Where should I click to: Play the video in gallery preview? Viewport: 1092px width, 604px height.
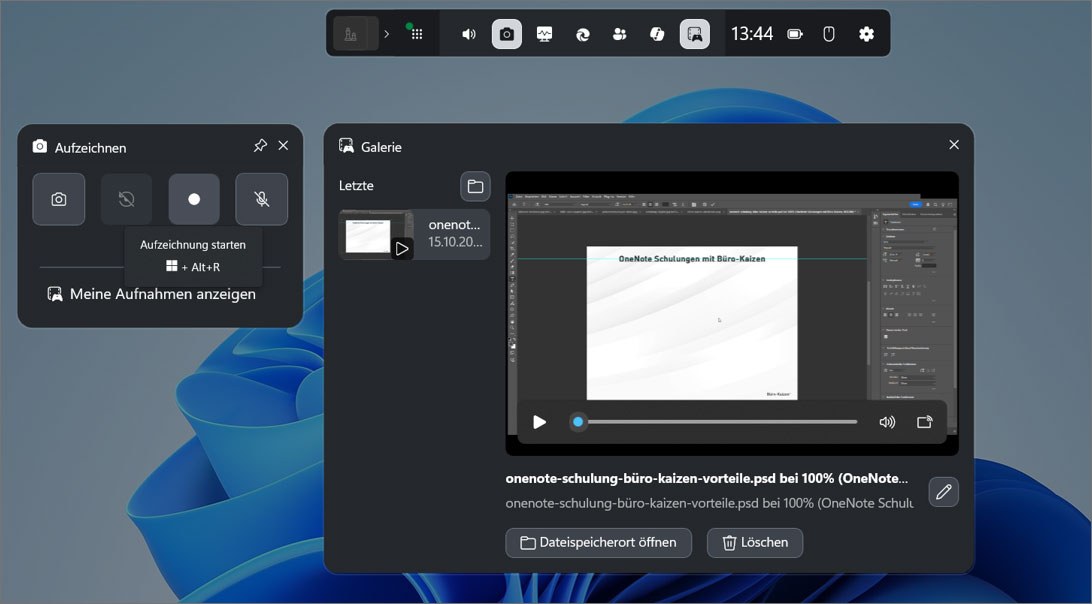point(540,422)
